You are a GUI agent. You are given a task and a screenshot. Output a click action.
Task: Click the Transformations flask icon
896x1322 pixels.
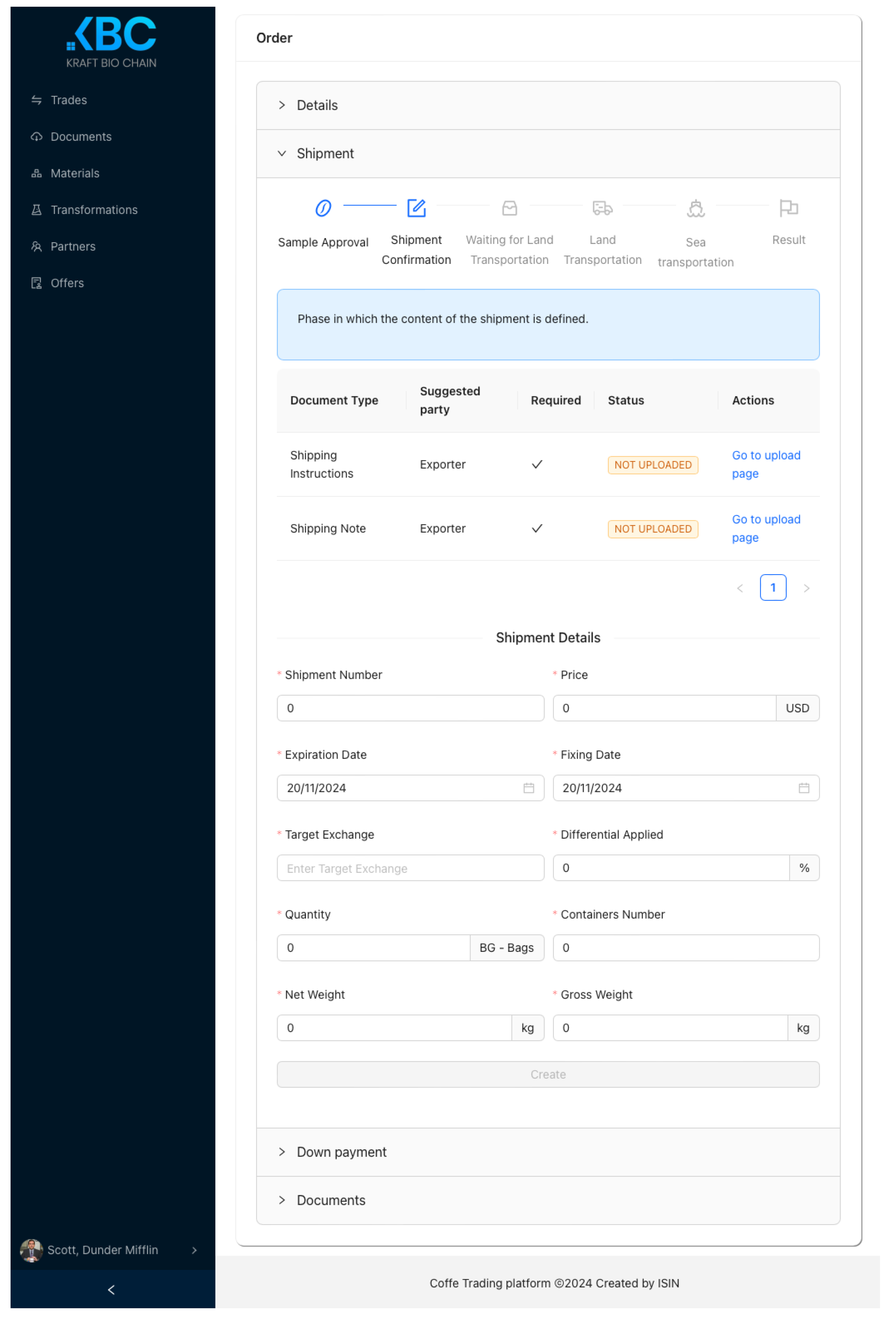tap(36, 210)
